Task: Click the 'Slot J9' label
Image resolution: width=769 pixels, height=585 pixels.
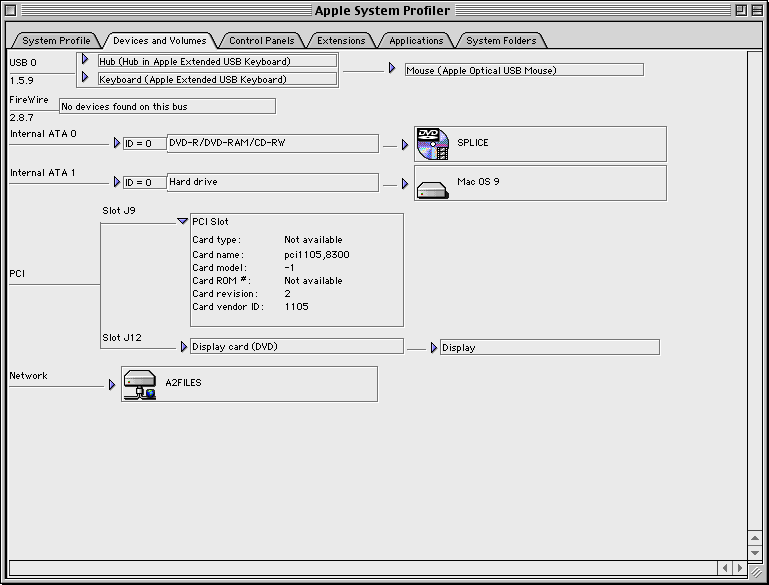Action: tap(119, 210)
